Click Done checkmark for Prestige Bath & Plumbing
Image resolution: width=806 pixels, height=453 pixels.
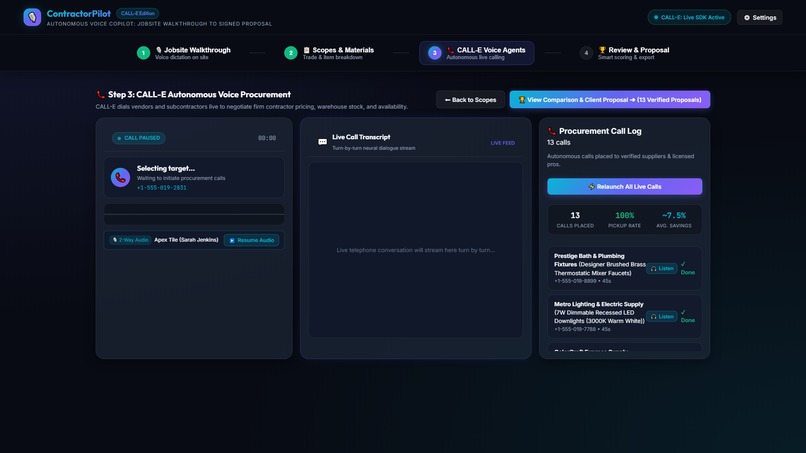tap(687, 268)
